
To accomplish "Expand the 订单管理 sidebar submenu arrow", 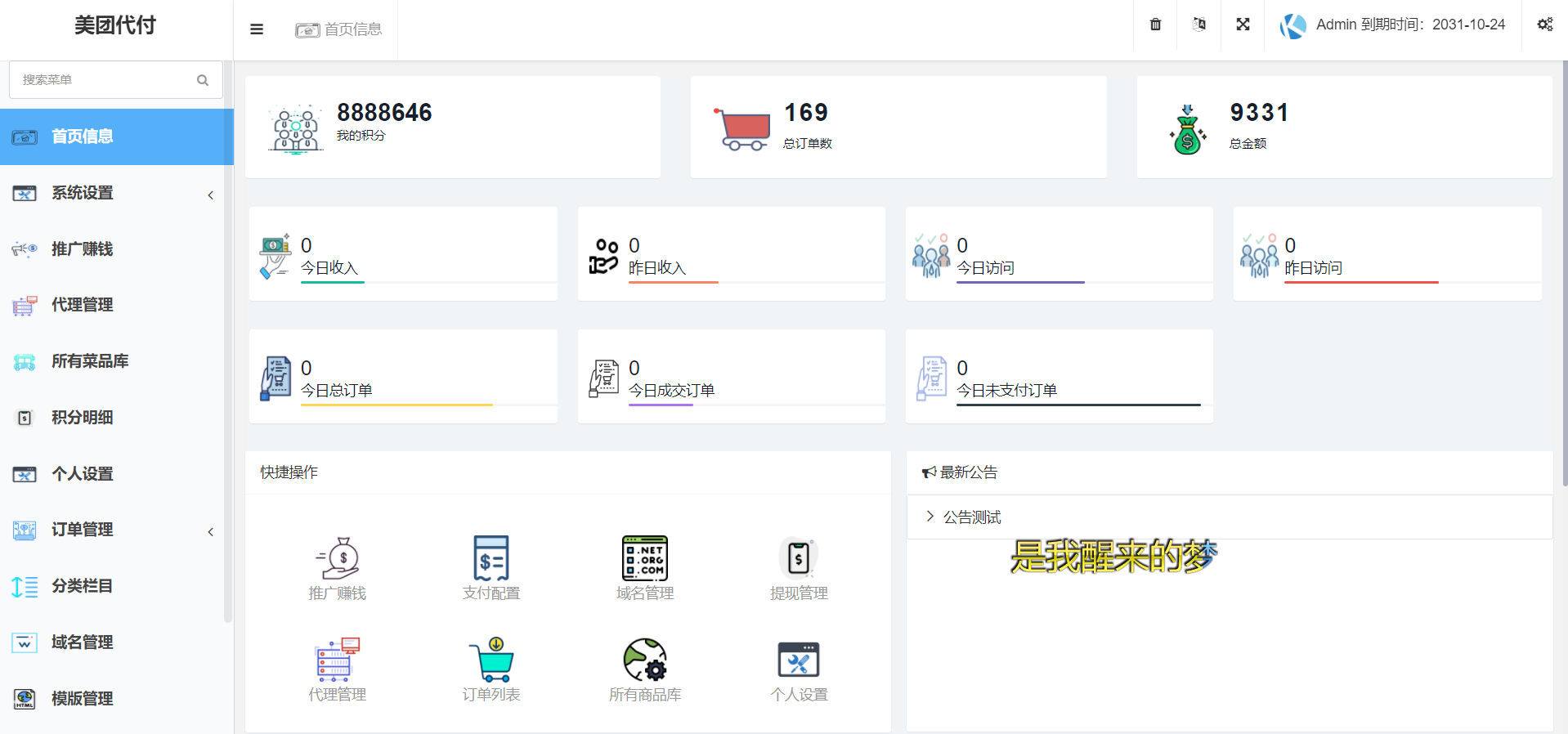I will click(x=211, y=531).
